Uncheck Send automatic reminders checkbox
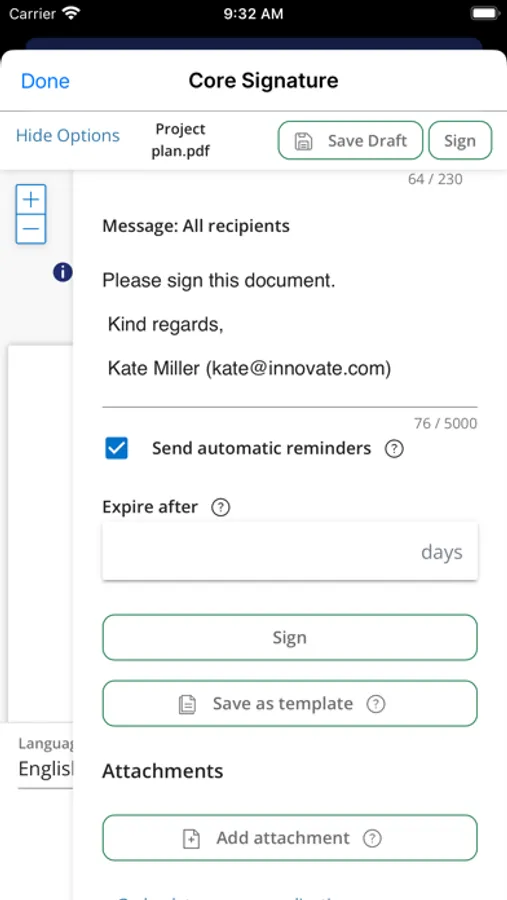The image size is (507, 900). tap(117, 449)
